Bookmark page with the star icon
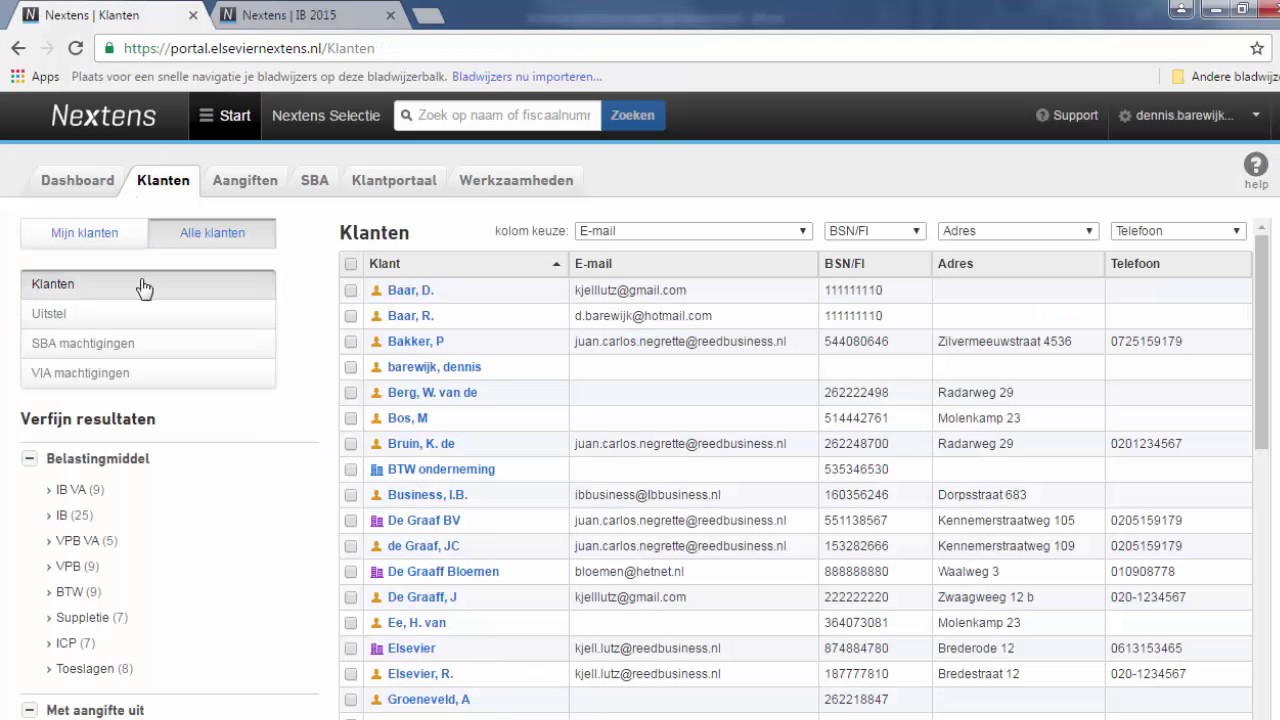This screenshot has width=1280, height=720. coord(1257,48)
